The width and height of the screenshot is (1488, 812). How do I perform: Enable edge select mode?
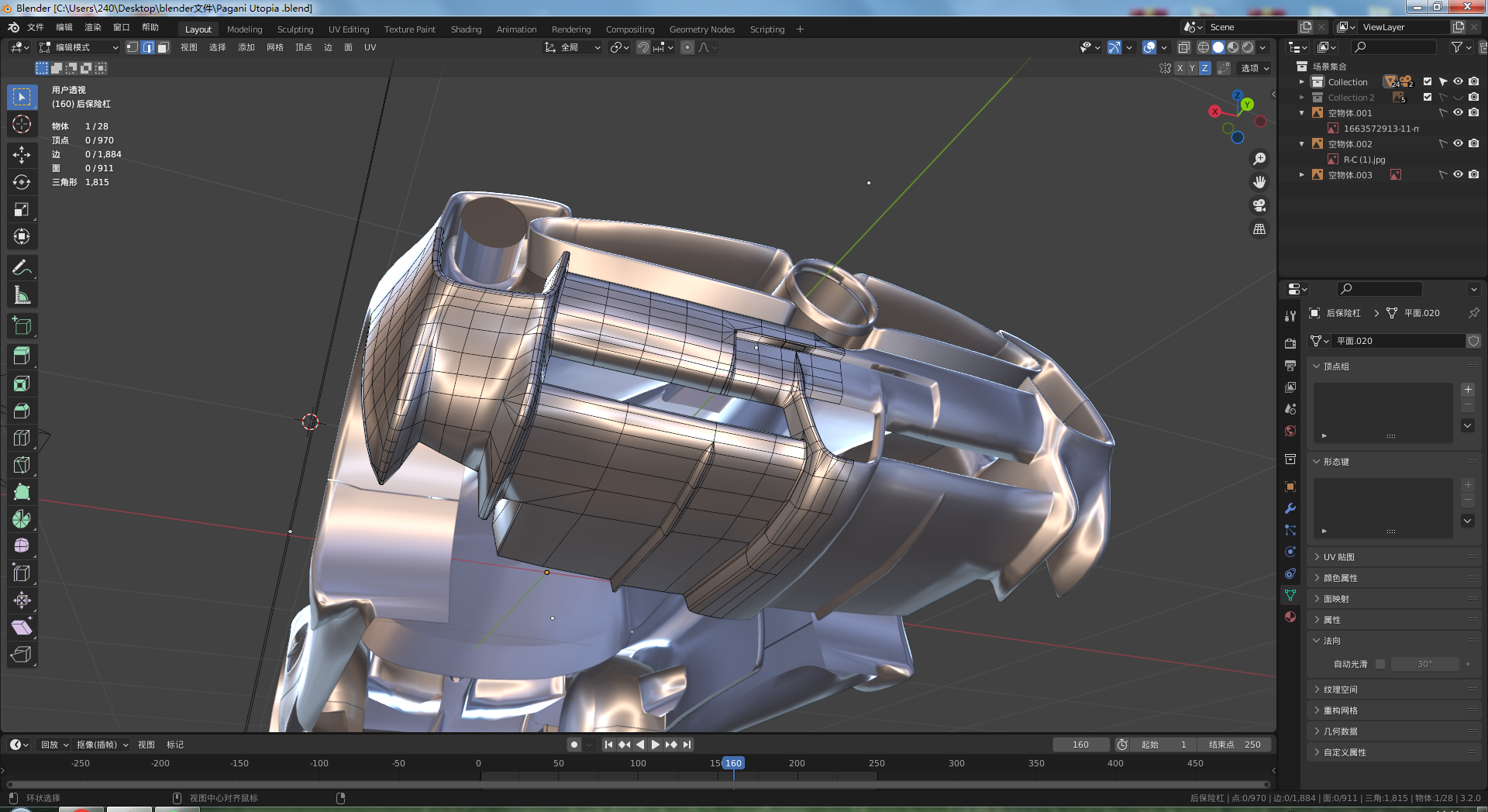(x=147, y=47)
